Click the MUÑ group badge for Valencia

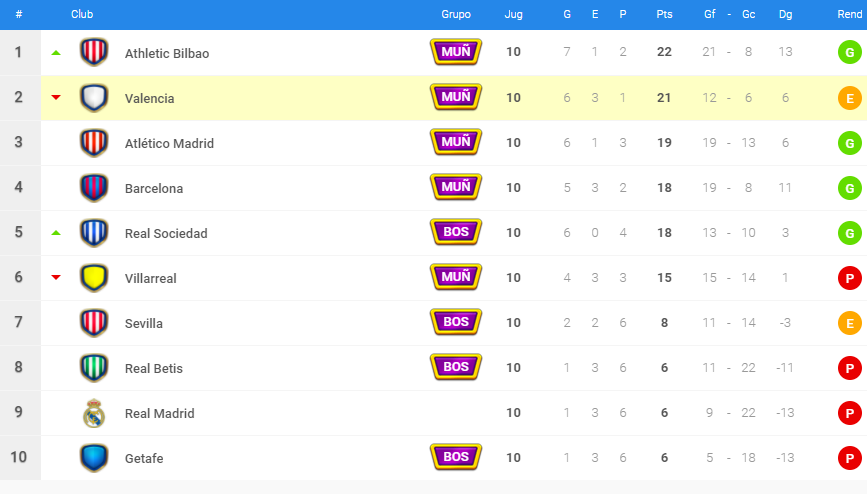pyautogui.click(x=456, y=97)
